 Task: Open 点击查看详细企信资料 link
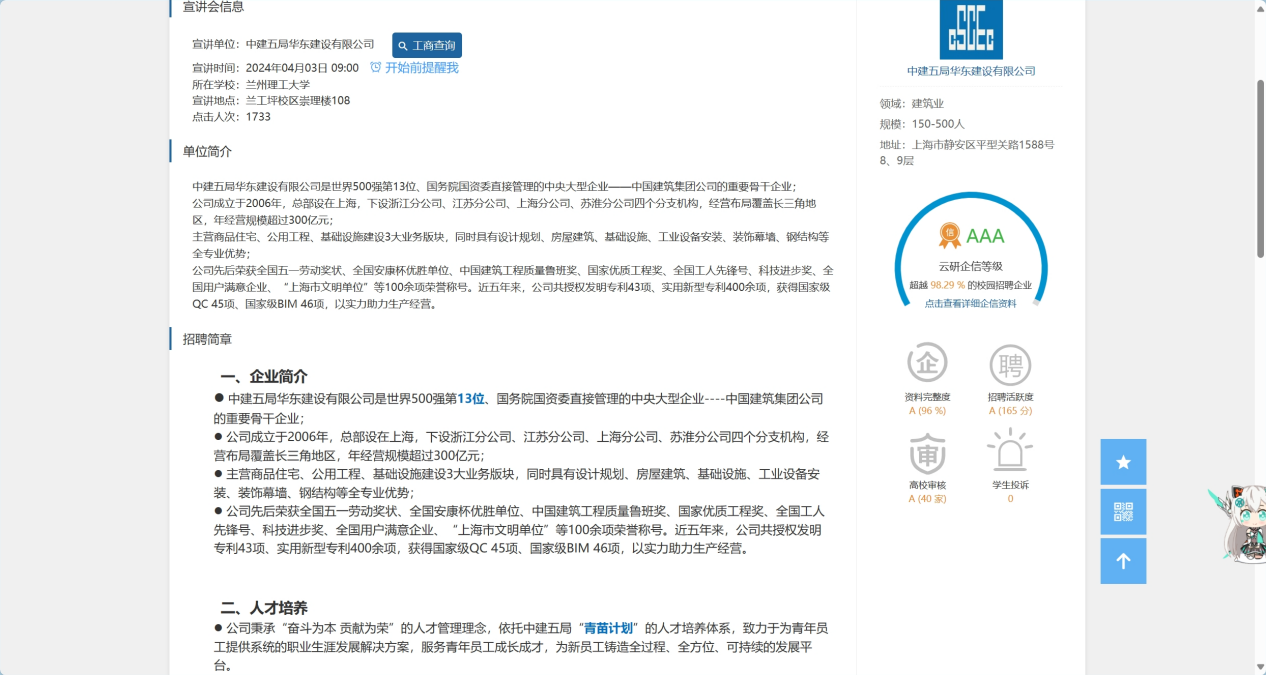[x=970, y=303]
